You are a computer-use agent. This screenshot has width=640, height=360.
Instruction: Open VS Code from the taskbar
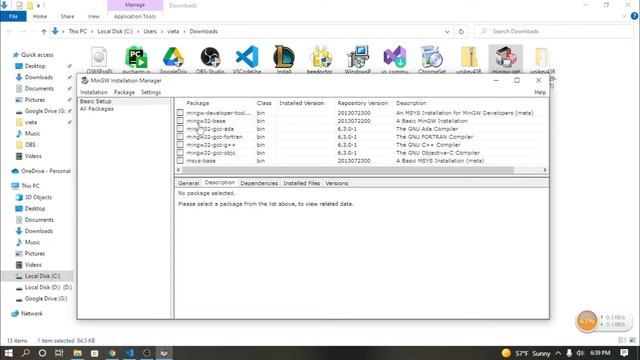tap(129, 353)
